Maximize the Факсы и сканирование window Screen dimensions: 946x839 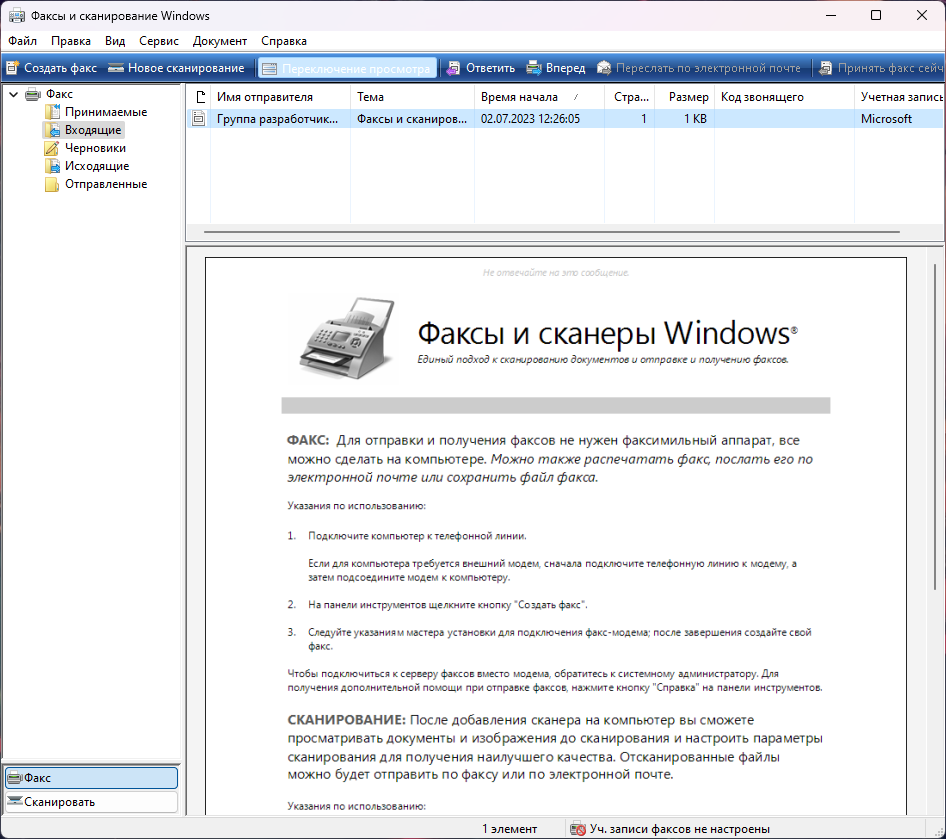coord(876,16)
